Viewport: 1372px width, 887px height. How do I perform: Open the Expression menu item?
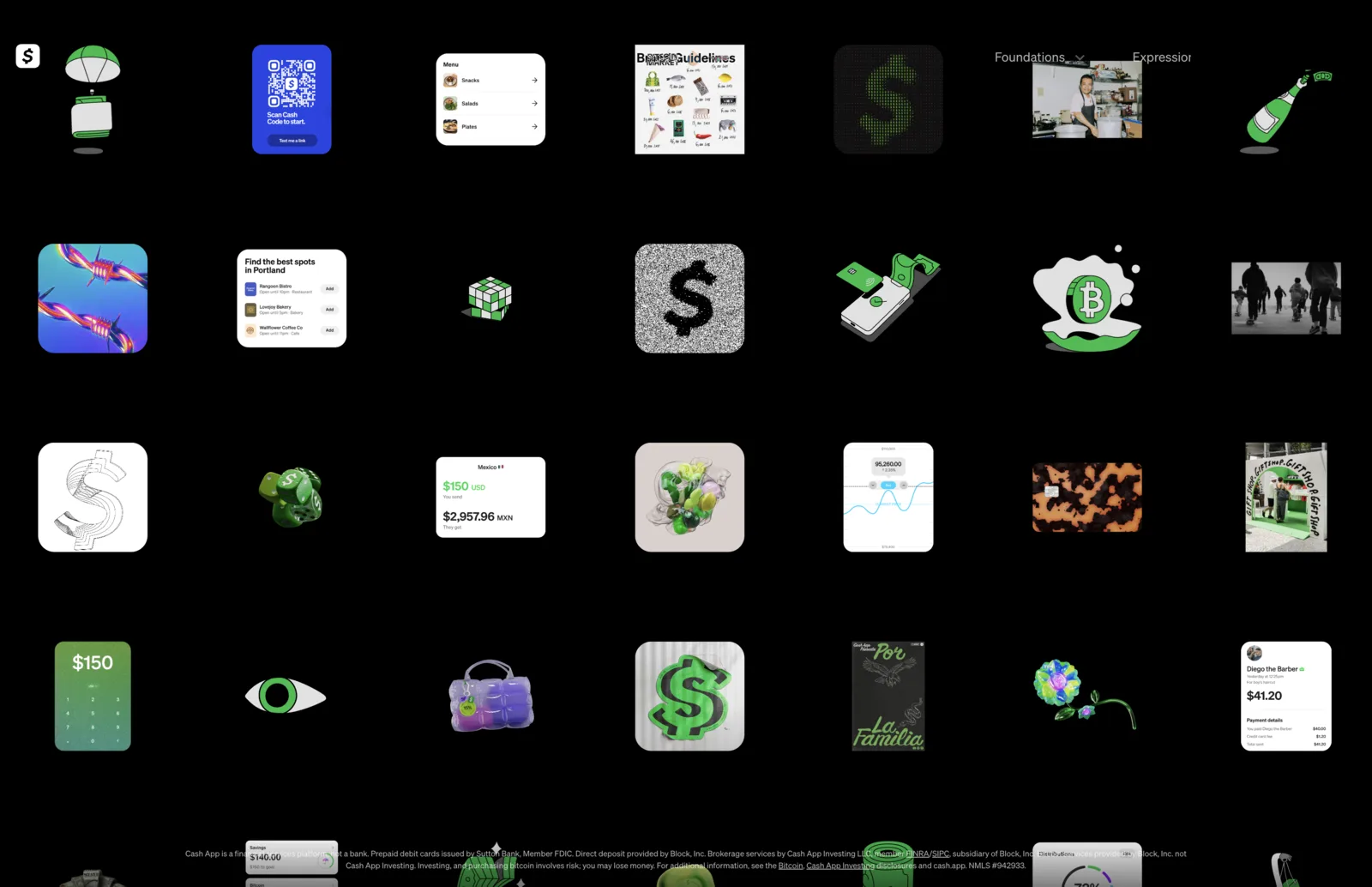(1161, 57)
